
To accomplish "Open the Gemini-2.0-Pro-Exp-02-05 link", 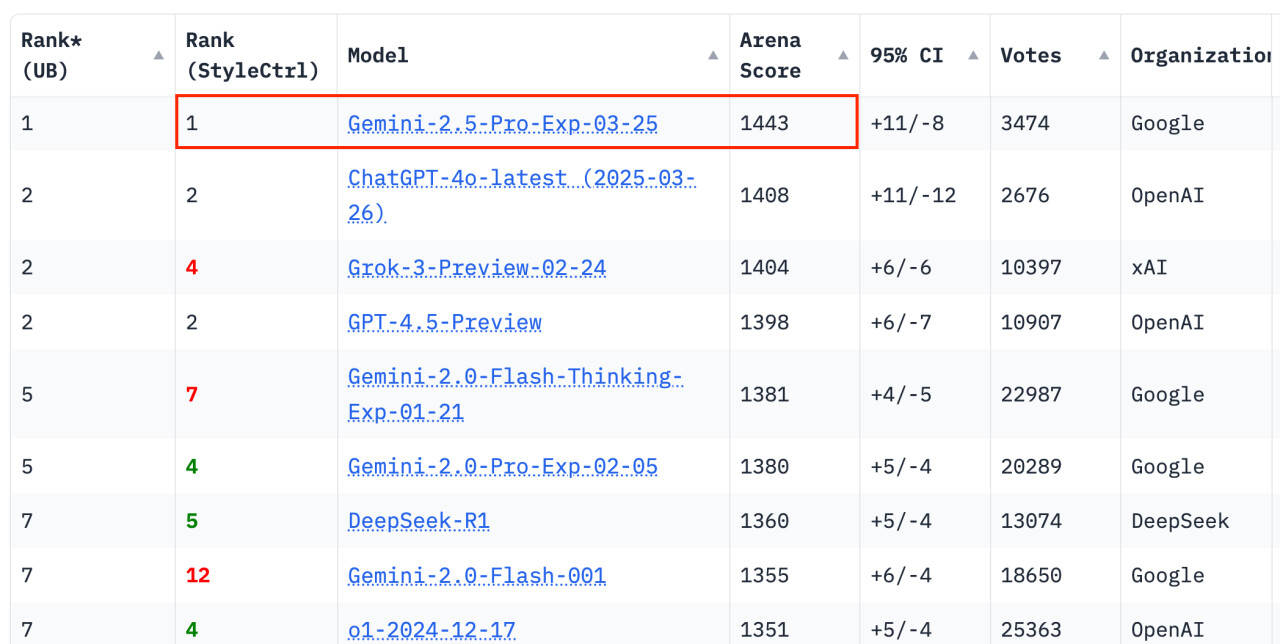I will (502, 467).
